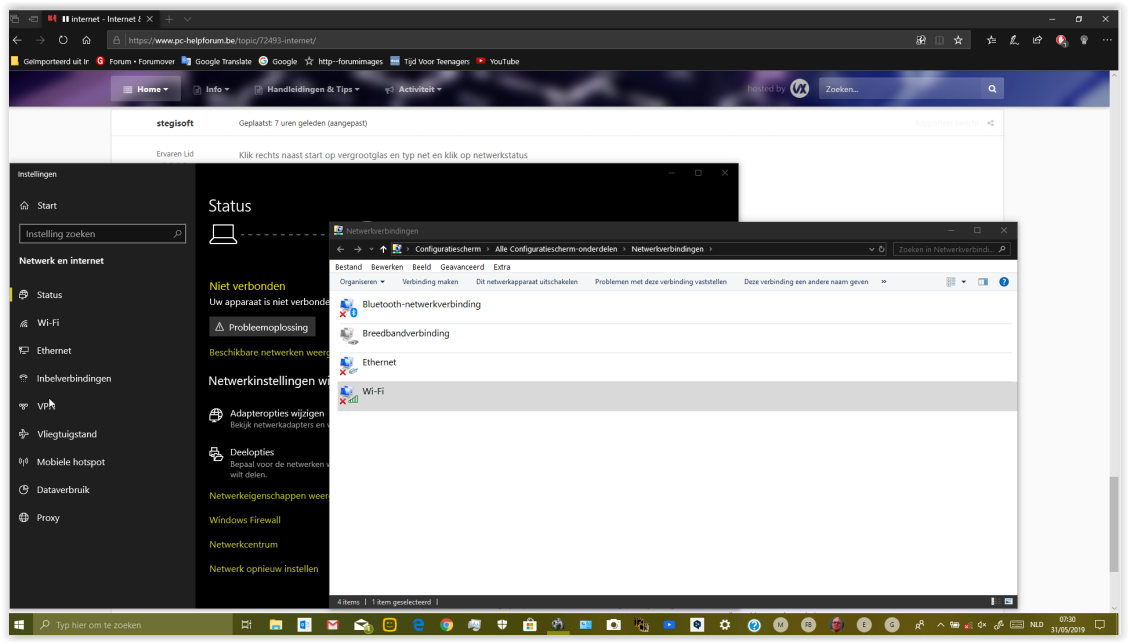Expand the Organiseren dropdown
Viewport: 1129px width, 643px height.
pyautogui.click(x=362, y=282)
